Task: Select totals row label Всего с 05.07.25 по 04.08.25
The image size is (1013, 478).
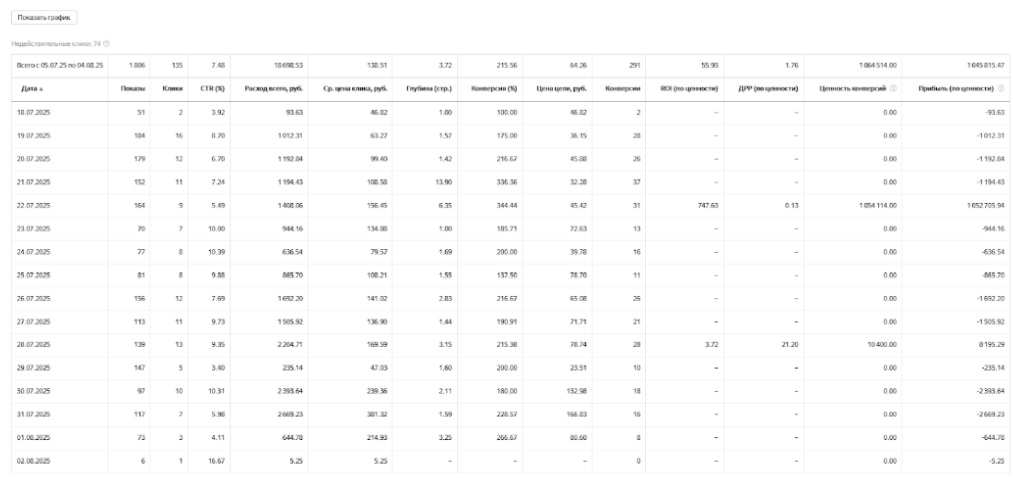Action: pyautogui.click(x=60, y=65)
